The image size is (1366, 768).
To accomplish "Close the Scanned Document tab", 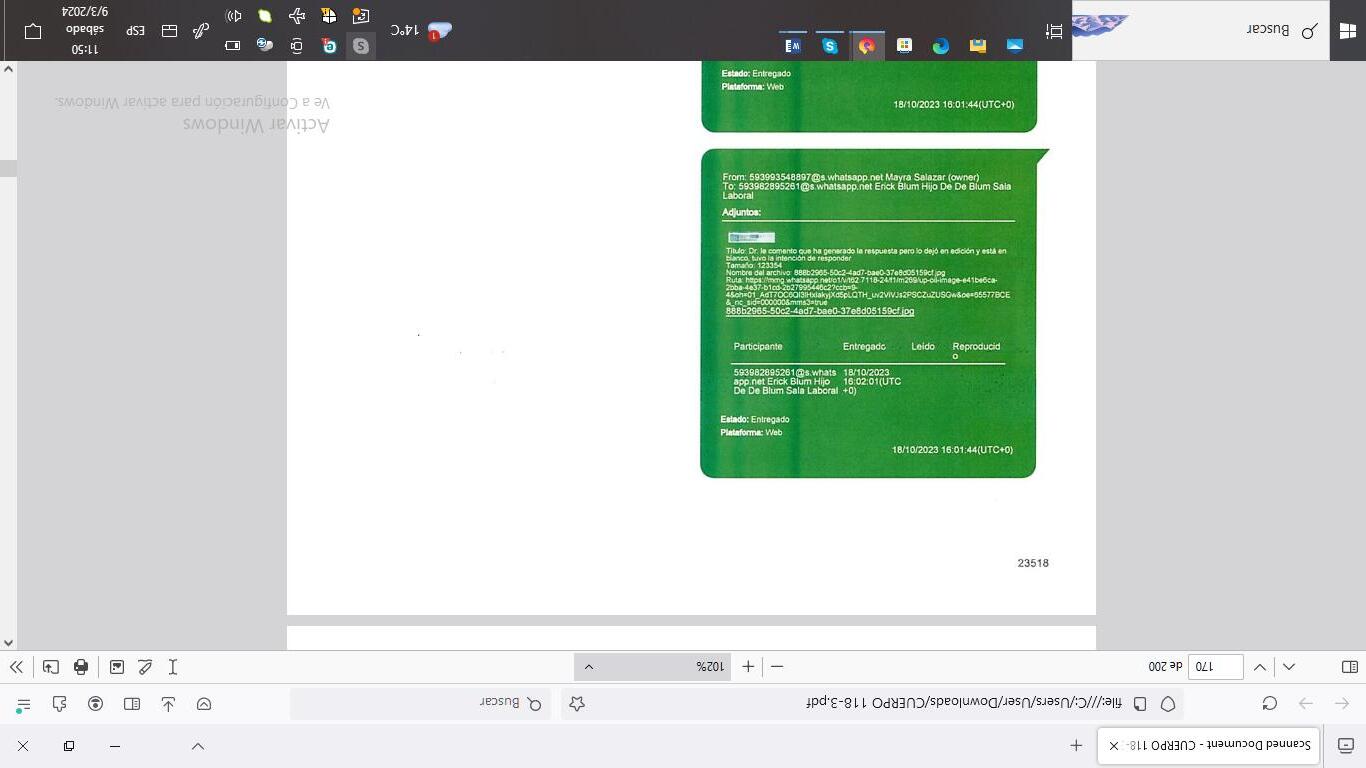I will tap(1114, 746).
